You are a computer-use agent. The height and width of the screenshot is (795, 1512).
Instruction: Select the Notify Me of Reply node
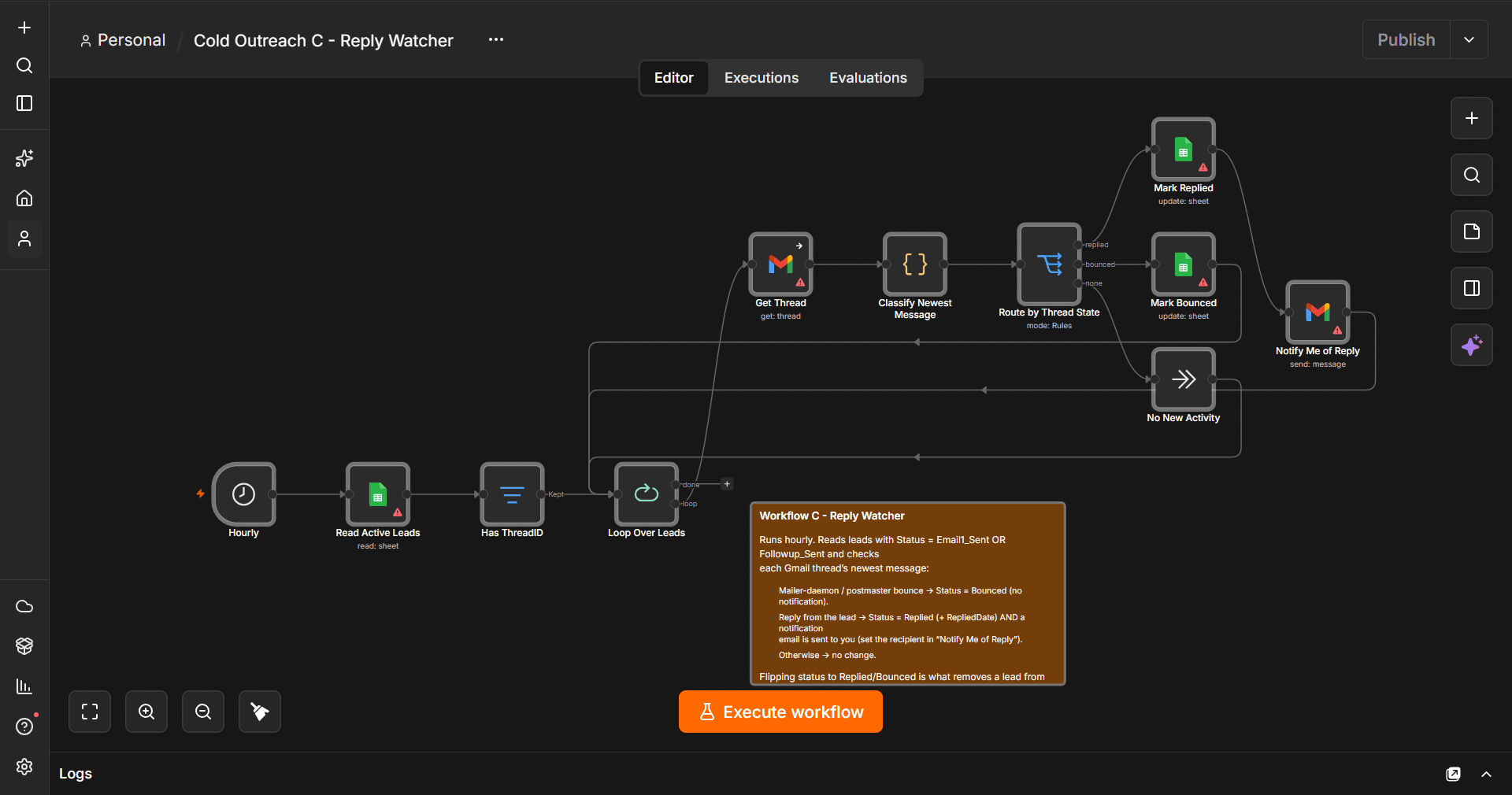(1317, 312)
